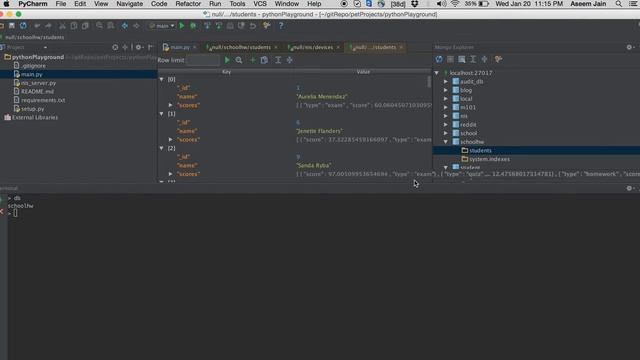The width and height of the screenshot is (640, 360).
Task: Click the Copy icon in the main toolbar
Action: 74,26
